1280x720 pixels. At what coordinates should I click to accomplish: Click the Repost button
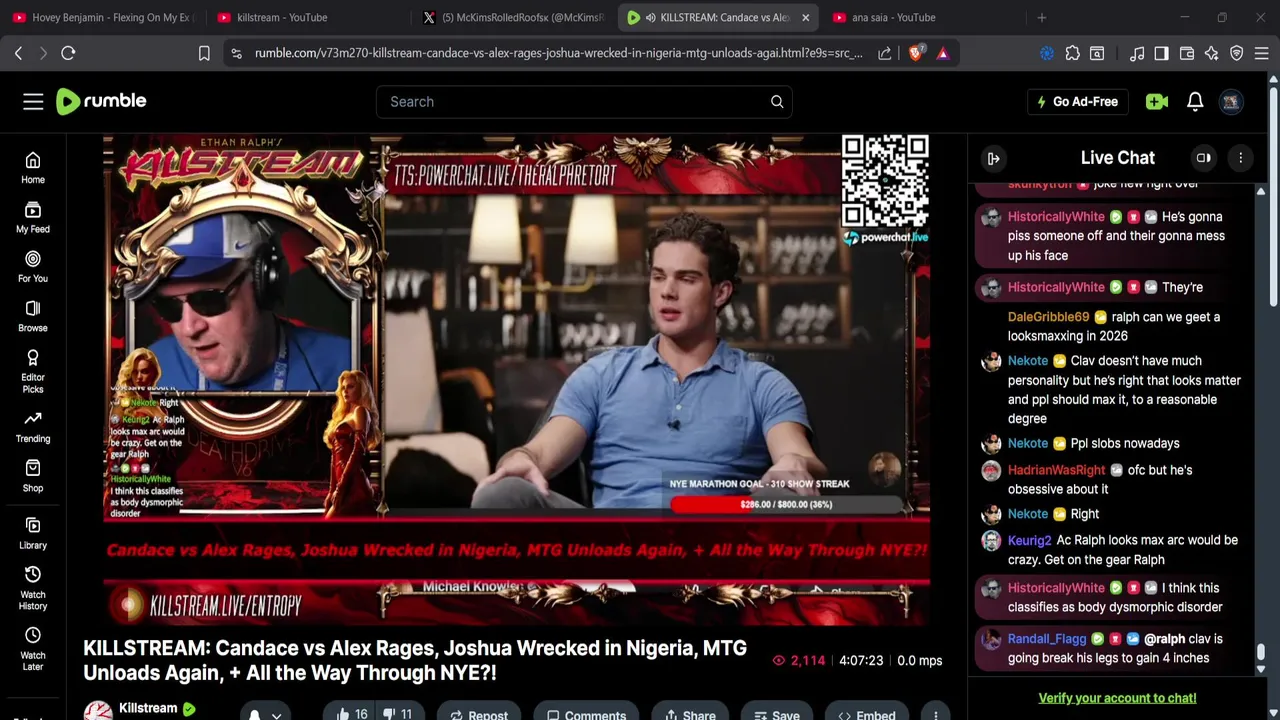[478, 714]
